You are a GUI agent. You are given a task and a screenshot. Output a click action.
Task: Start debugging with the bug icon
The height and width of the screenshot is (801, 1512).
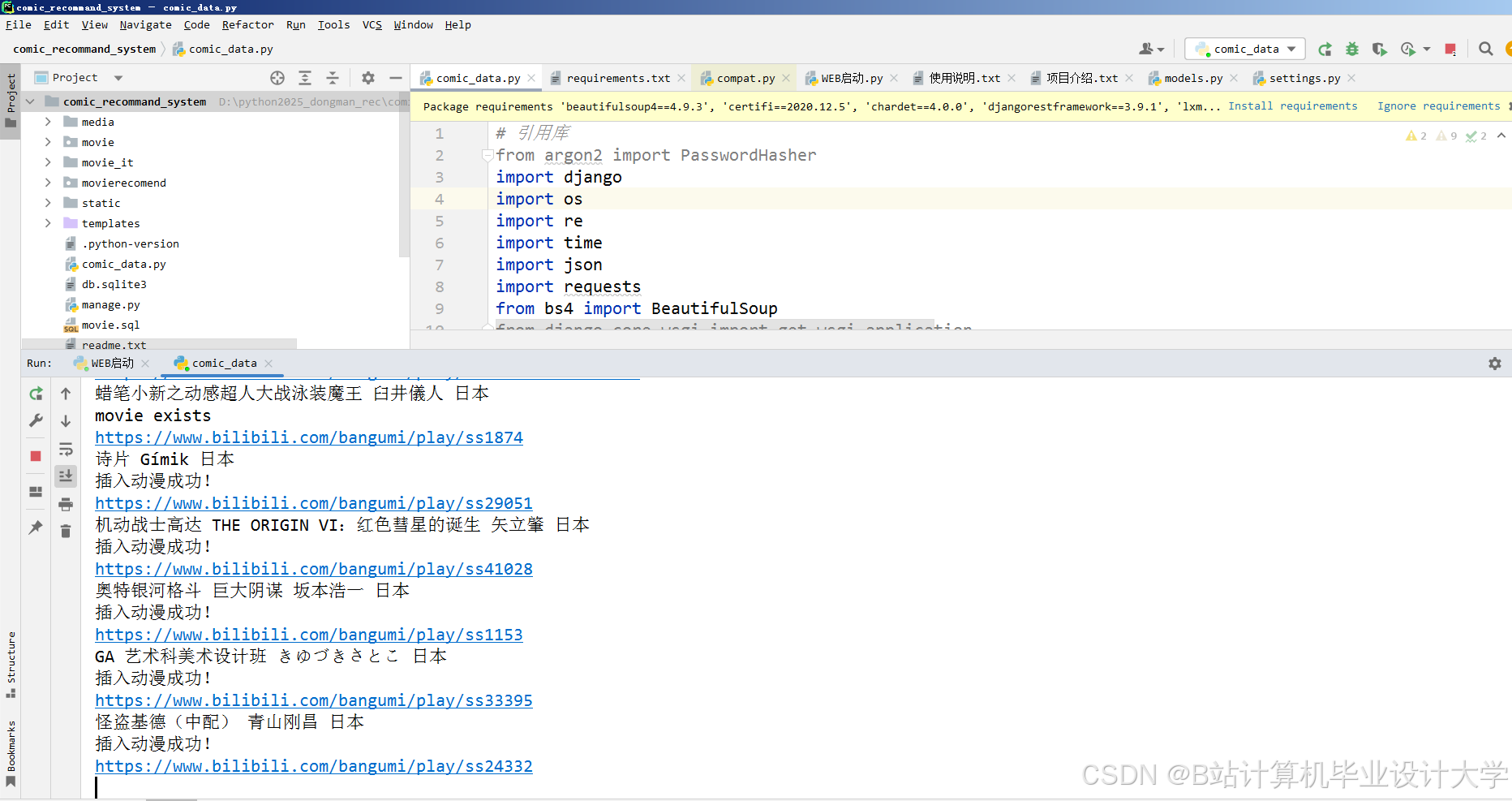point(1351,49)
